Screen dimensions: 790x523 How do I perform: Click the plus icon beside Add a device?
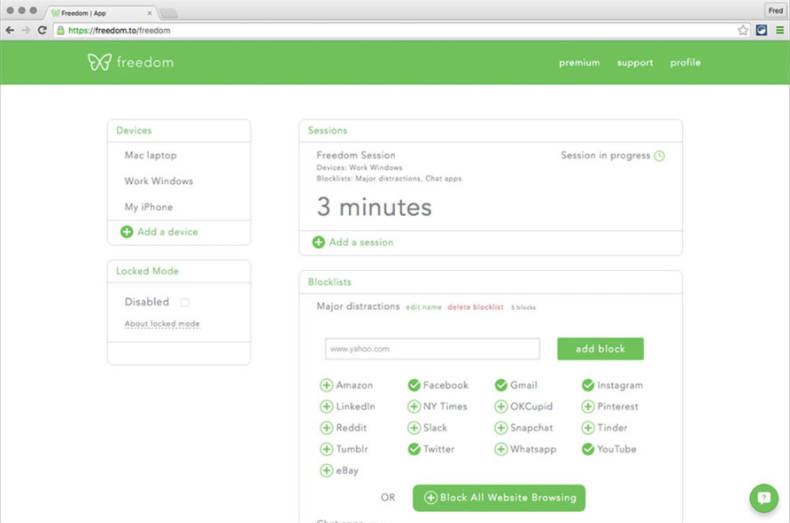coord(126,232)
